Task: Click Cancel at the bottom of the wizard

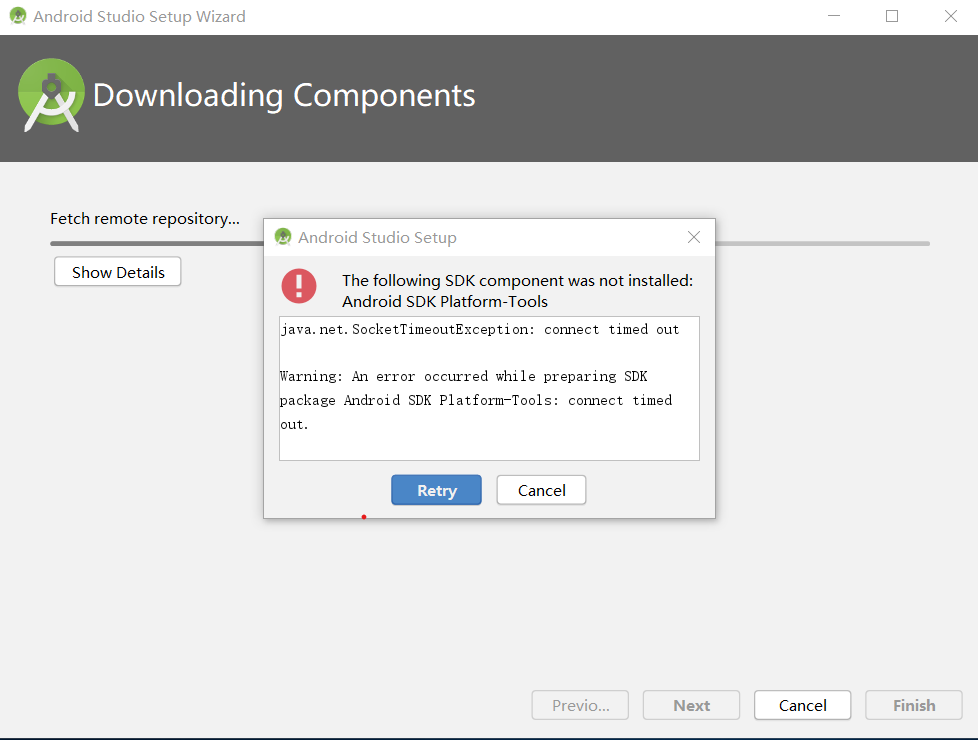Action: click(802, 705)
